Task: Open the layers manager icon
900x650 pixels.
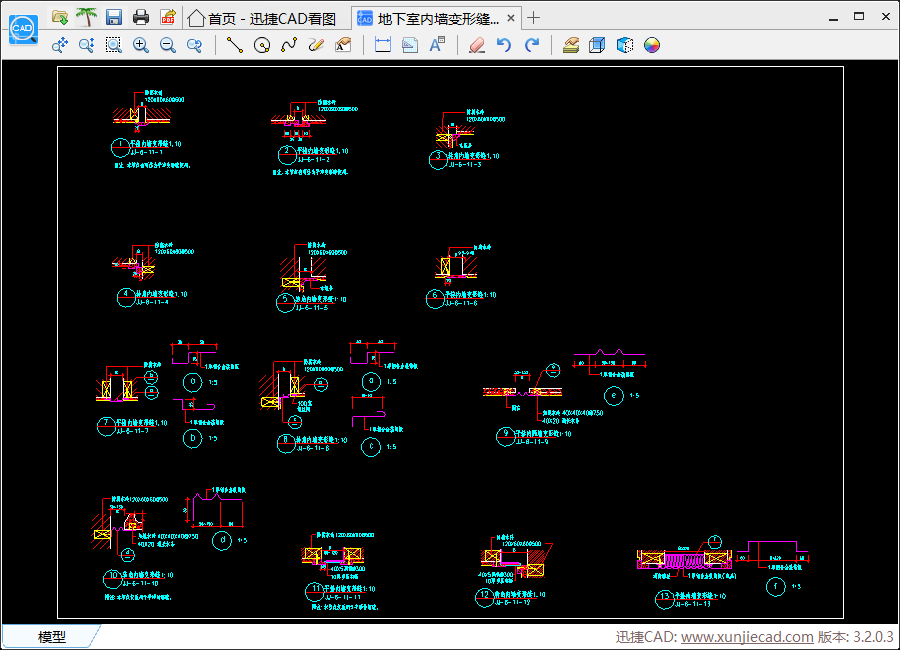Action: (x=571, y=45)
